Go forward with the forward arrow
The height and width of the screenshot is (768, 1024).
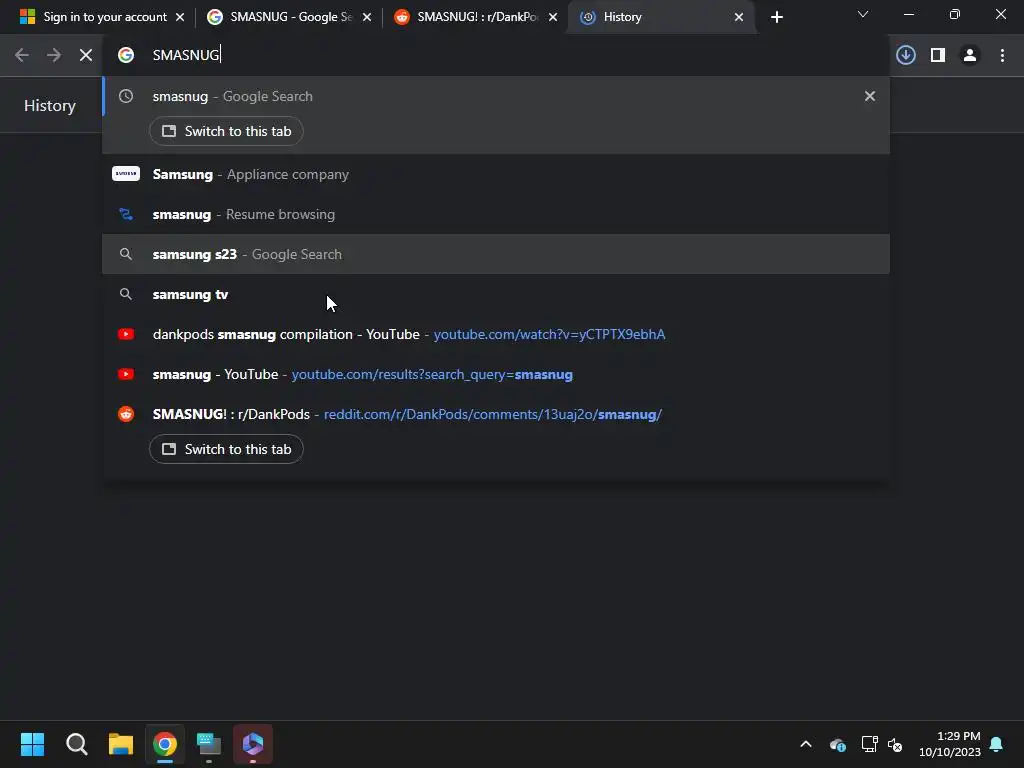point(54,55)
